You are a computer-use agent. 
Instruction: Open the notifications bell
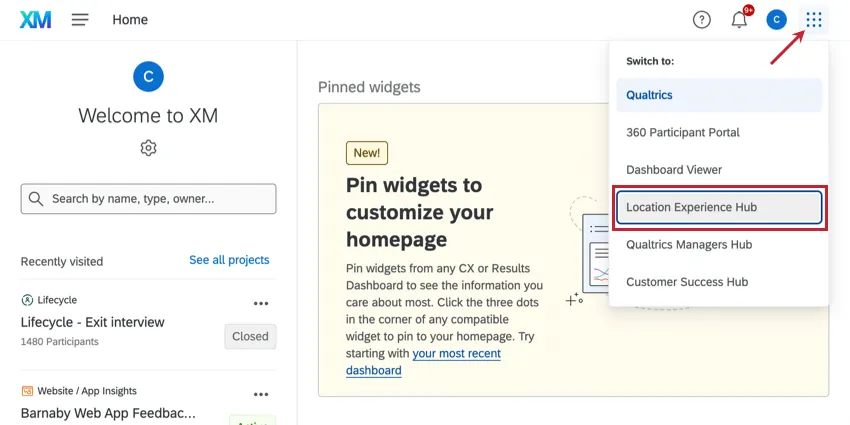coord(739,20)
